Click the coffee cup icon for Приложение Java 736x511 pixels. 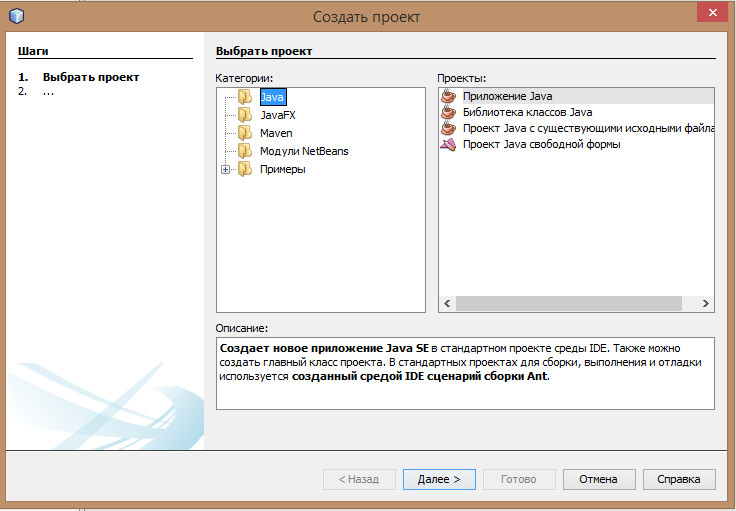point(448,96)
